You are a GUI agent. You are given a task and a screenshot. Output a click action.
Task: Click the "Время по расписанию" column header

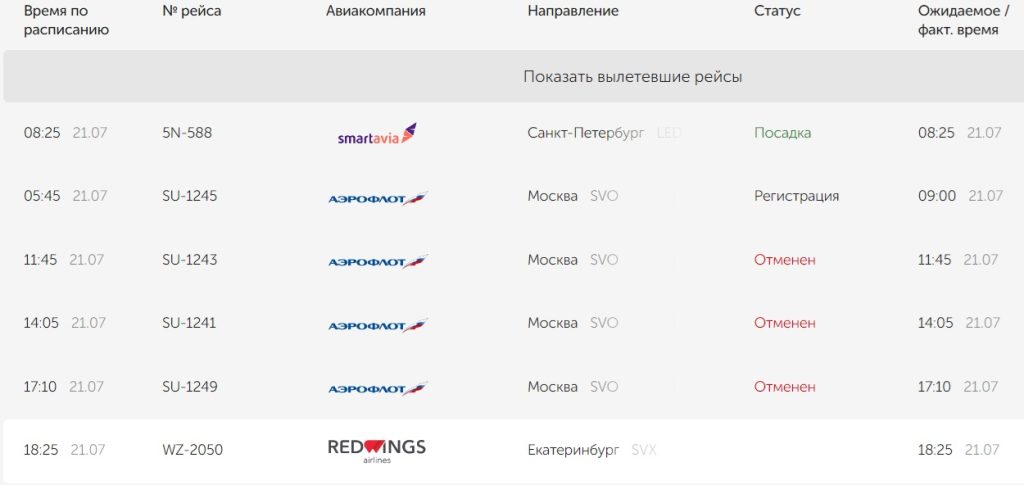point(66,20)
